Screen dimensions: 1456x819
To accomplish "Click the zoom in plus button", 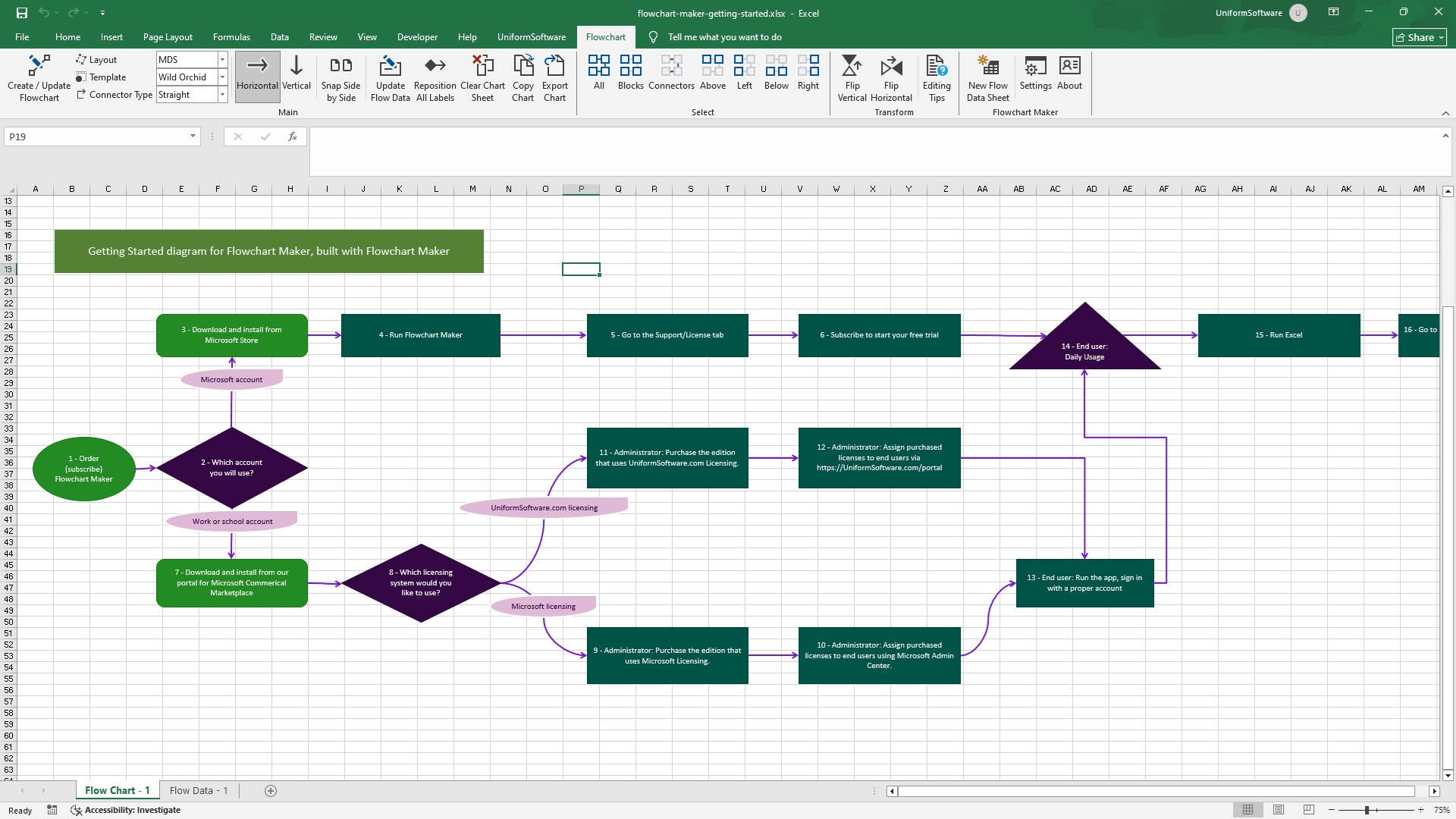I will (1421, 810).
